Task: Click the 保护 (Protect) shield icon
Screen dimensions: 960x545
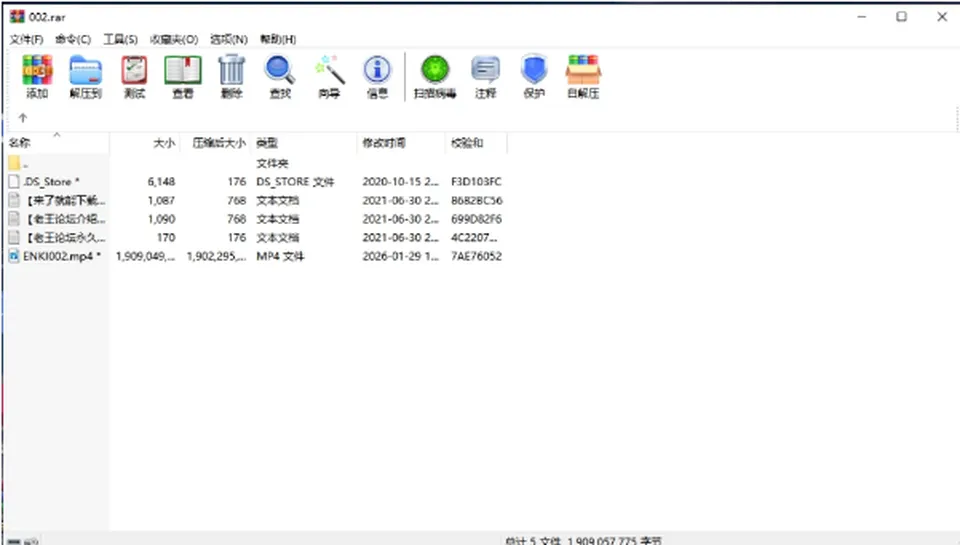Action: 534,70
